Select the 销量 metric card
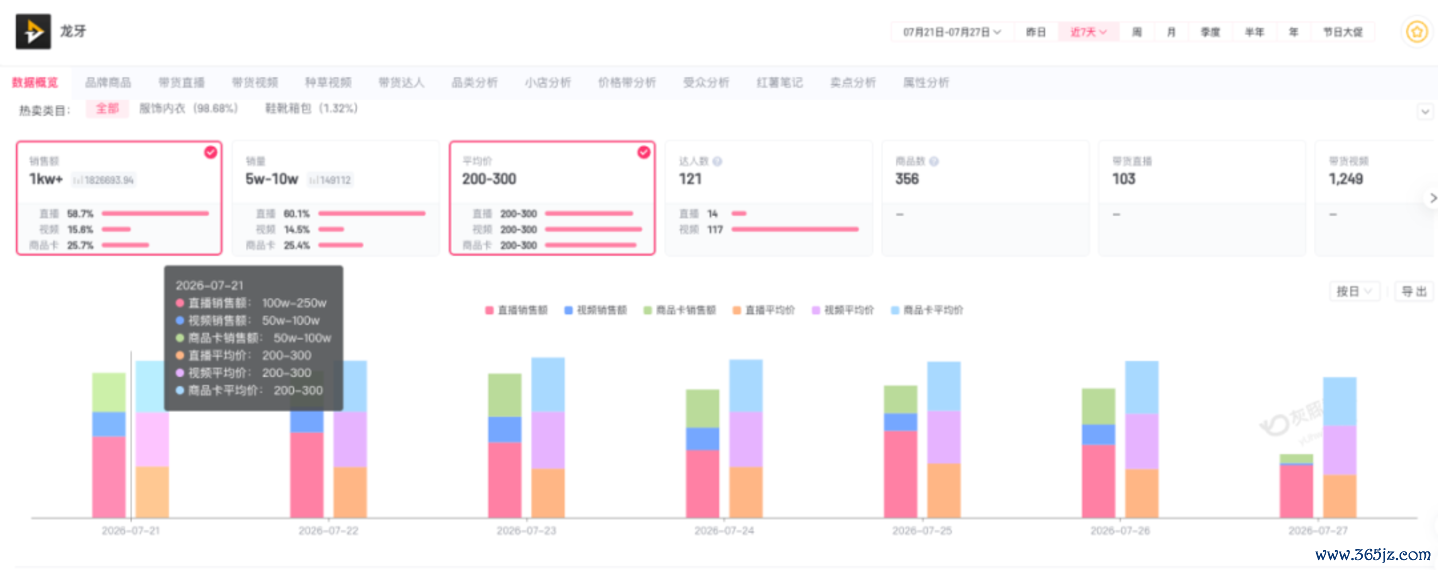The image size is (1438, 570). click(x=336, y=198)
